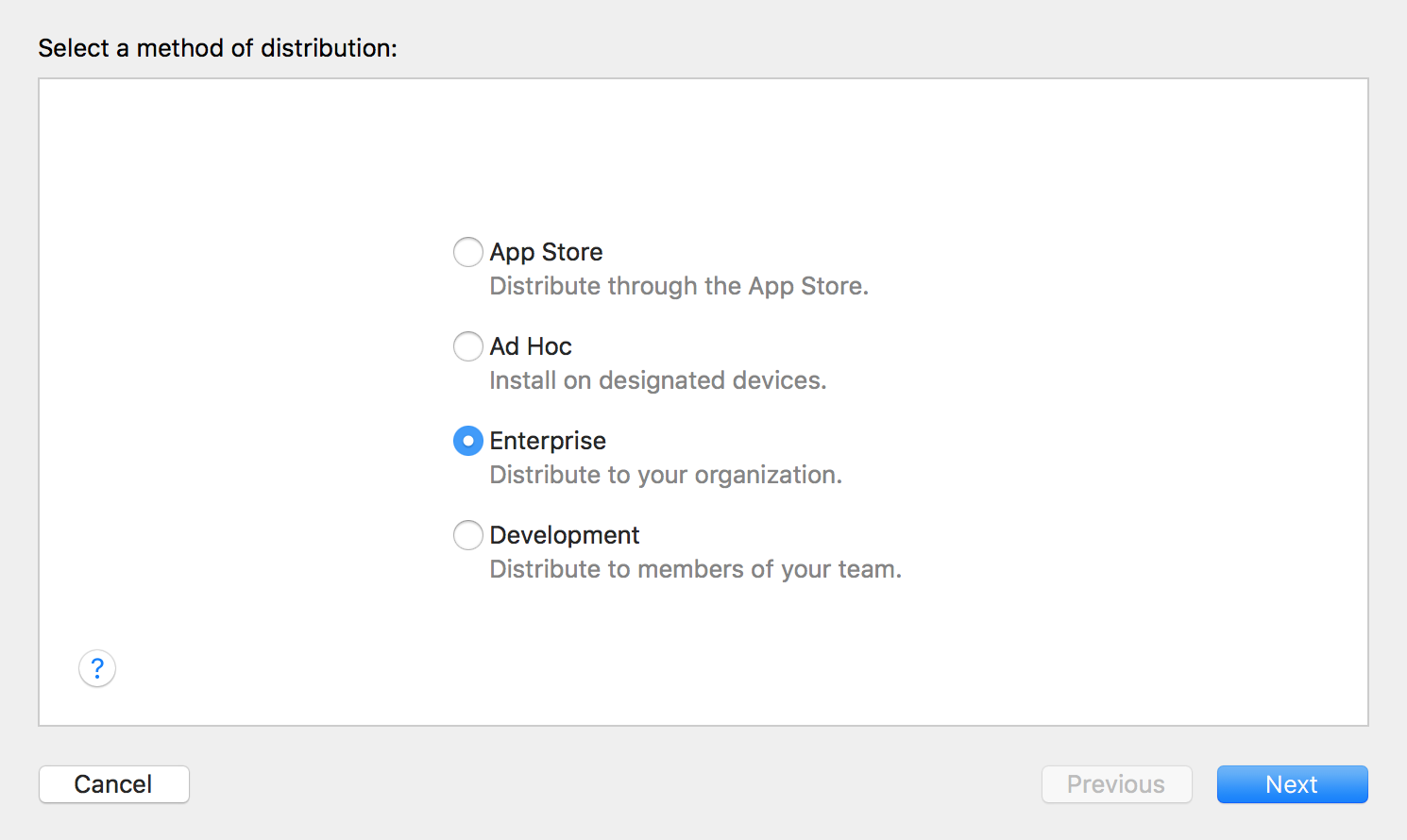Image resolution: width=1407 pixels, height=840 pixels.
Task: Click 'Install on designated devices.' description
Action: click(658, 380)
